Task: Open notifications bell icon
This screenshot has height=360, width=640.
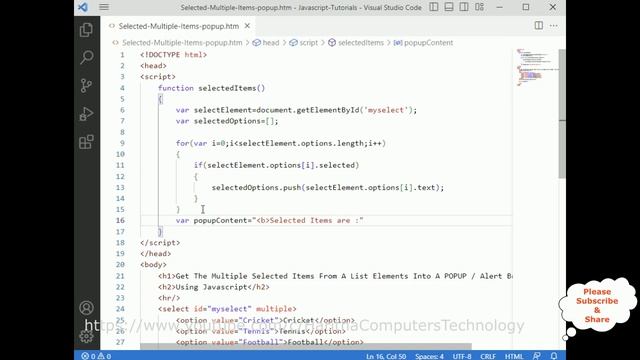Action: (x=554, y=356)
